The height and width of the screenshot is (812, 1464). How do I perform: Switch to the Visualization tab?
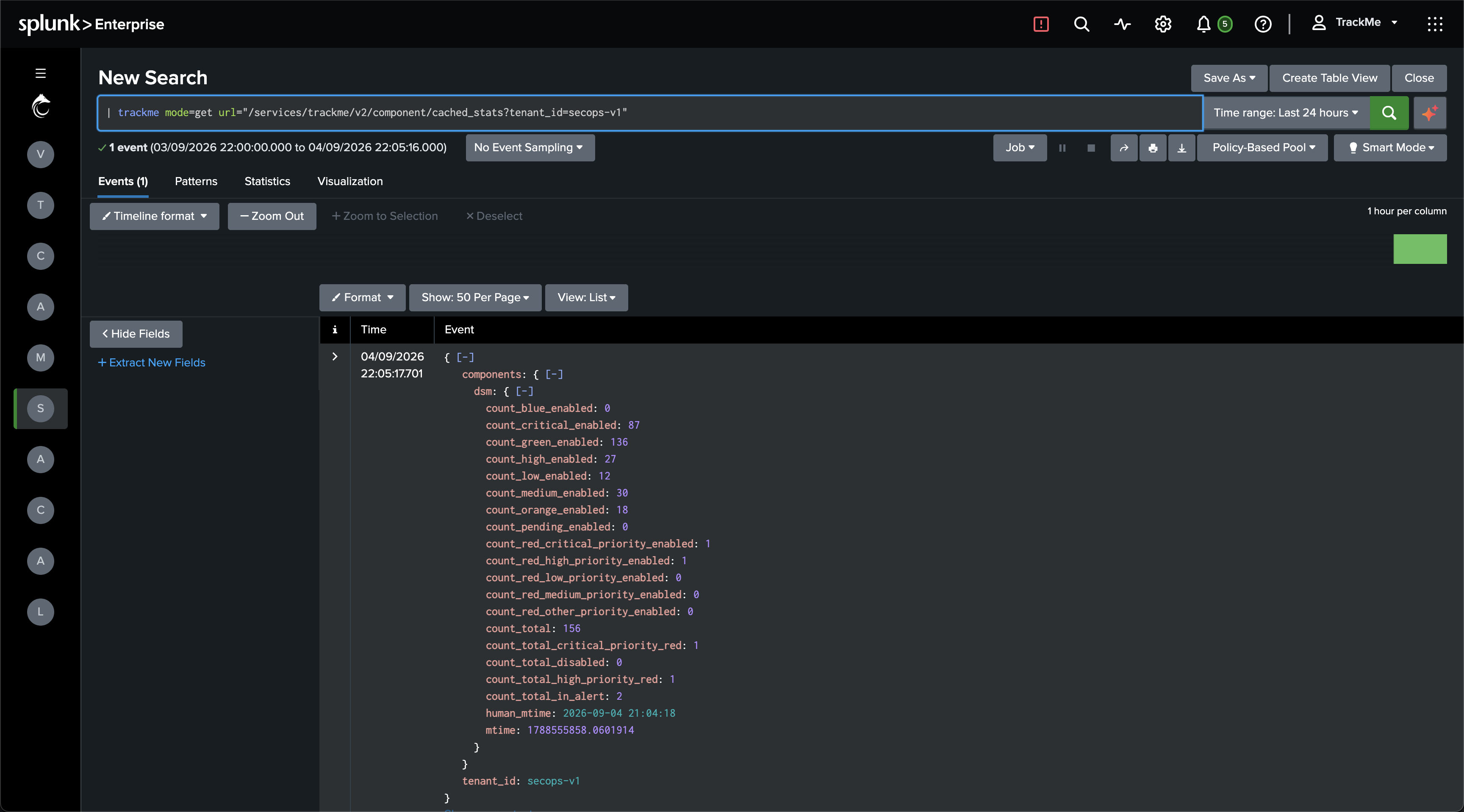click(350, 181)
